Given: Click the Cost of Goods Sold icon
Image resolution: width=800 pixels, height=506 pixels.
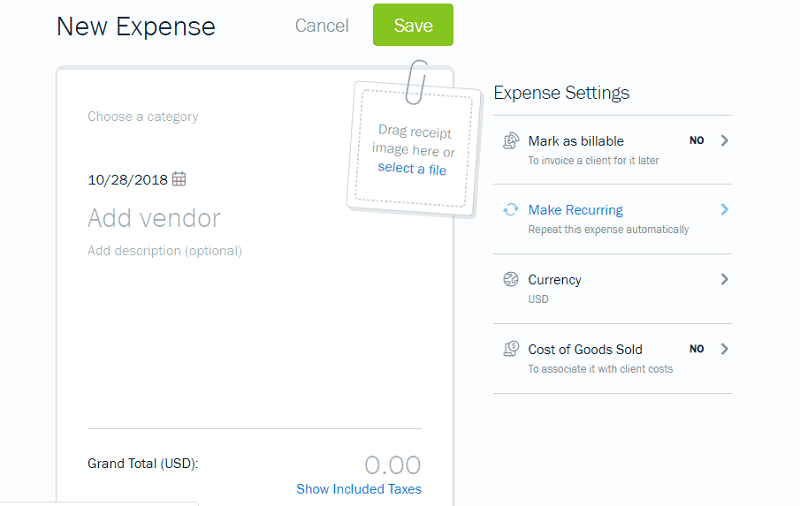Looking at the screenshot, I should (511, 349).
